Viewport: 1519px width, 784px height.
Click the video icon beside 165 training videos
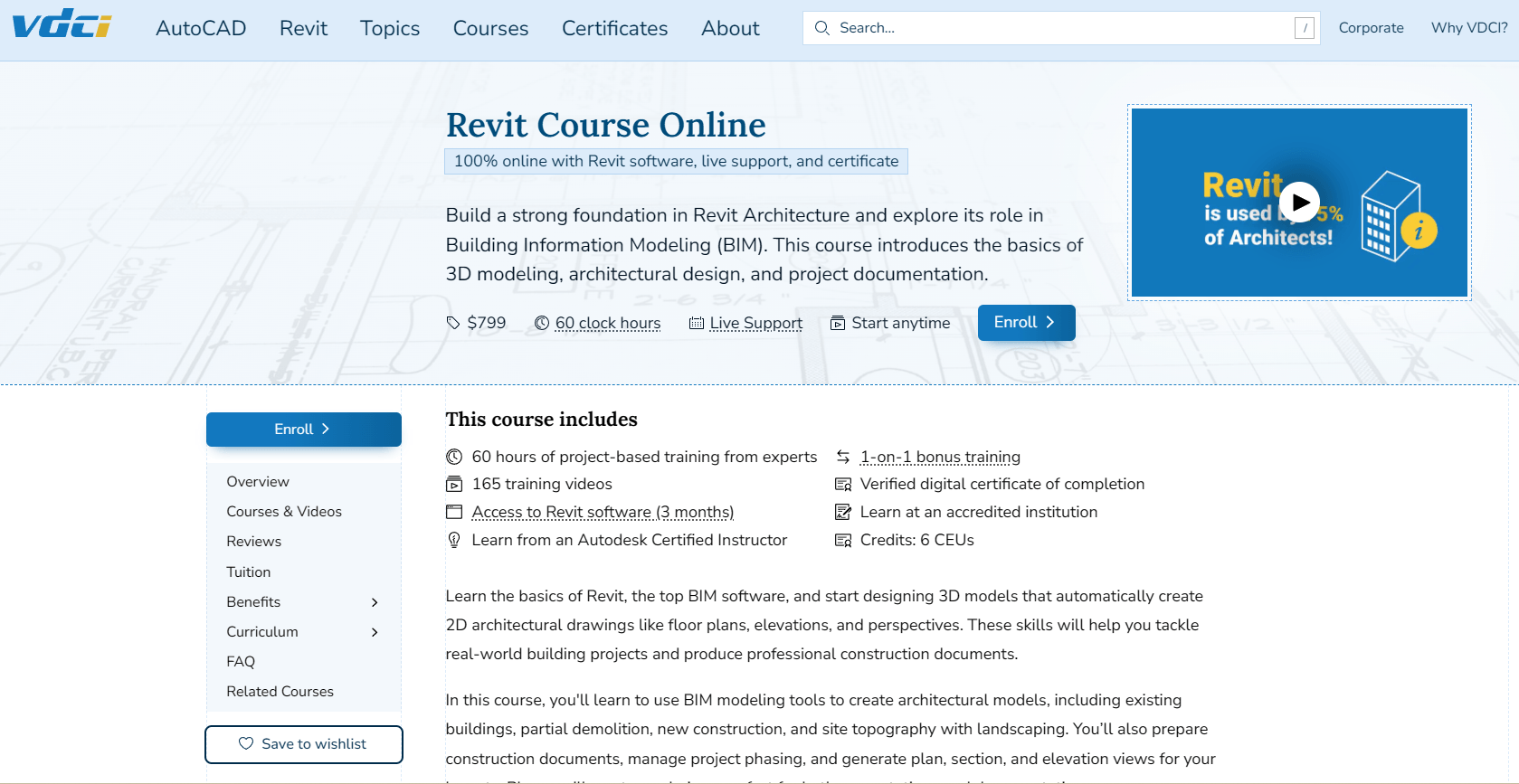454,484
